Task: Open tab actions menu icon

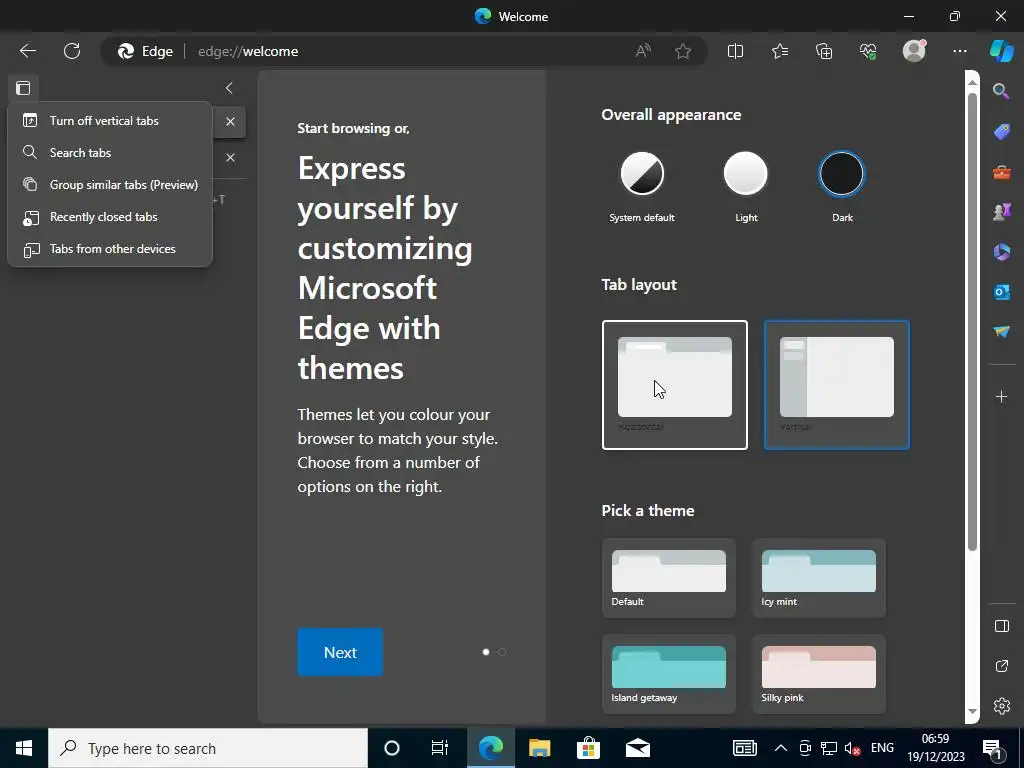Action: point(23,88)
